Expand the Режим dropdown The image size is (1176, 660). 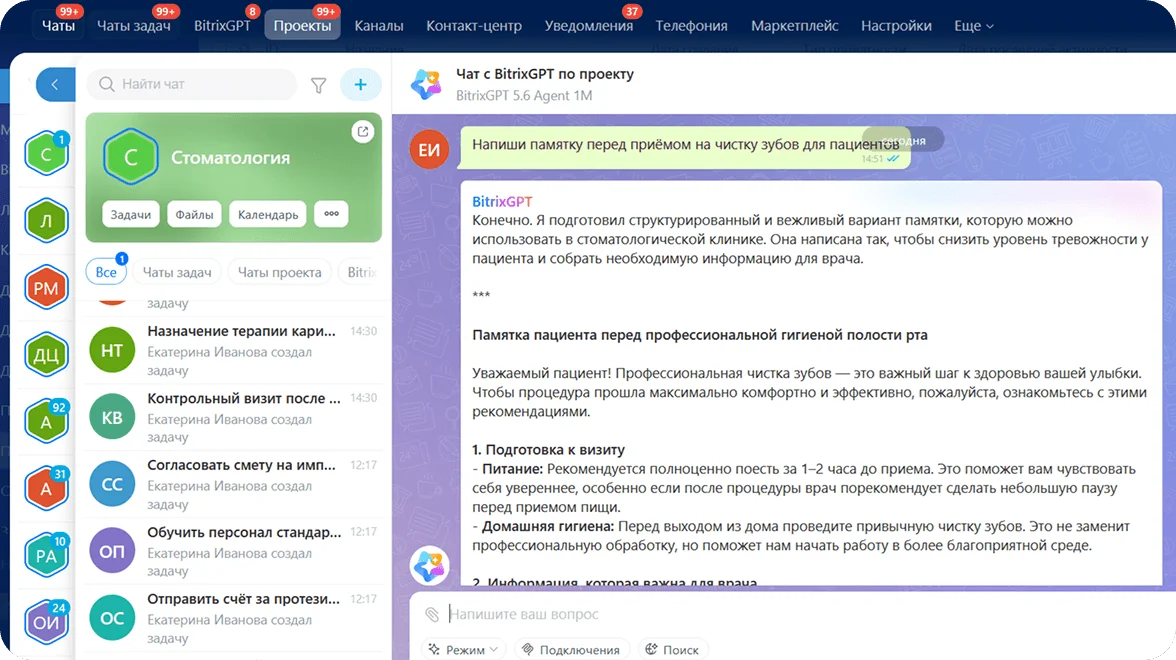464,650
